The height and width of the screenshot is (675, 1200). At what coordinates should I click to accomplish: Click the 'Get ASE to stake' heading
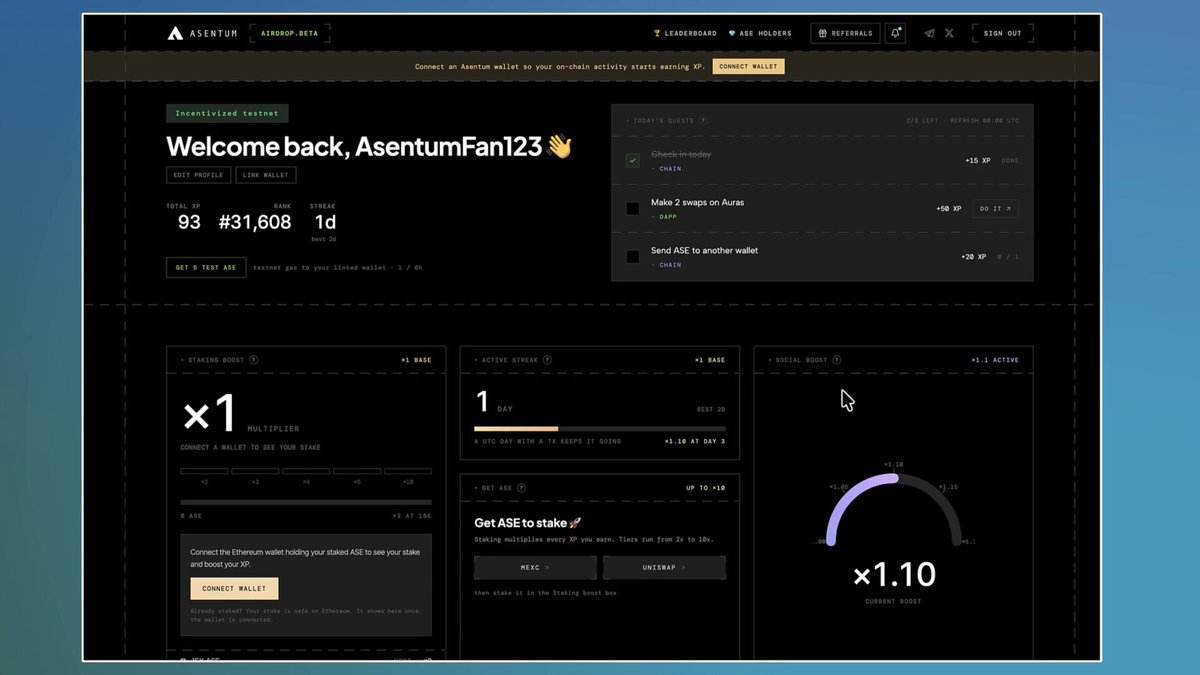coord(527,523)
